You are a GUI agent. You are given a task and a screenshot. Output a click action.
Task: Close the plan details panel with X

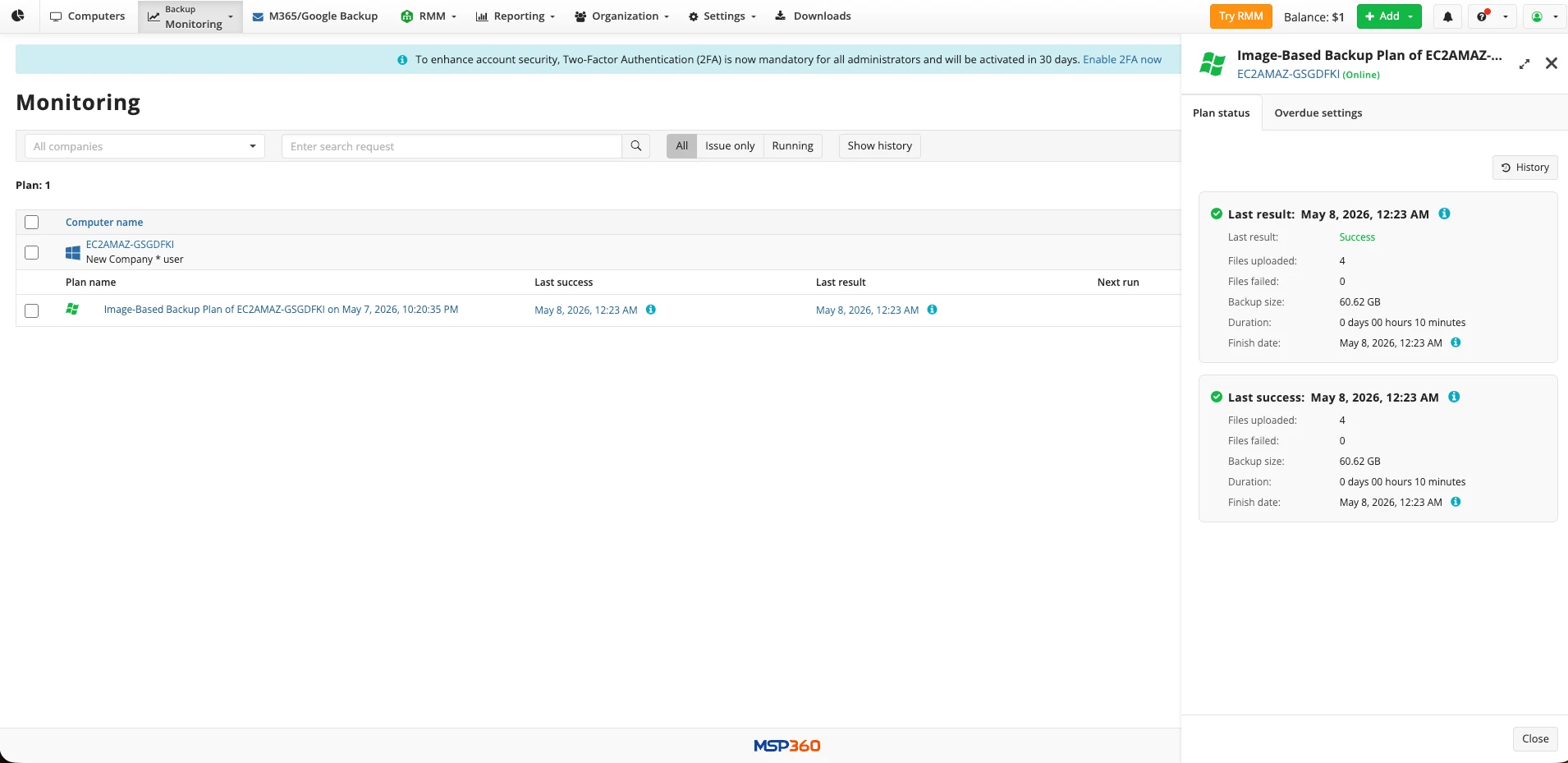point(1552,63)
